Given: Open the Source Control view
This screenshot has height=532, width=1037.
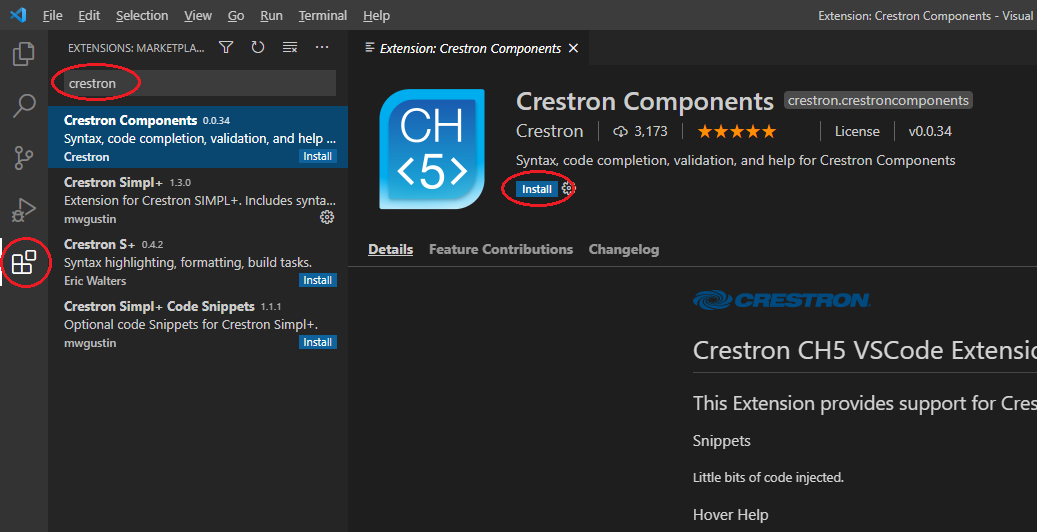Looking at the screenshot, I should (x=24, y=158).
